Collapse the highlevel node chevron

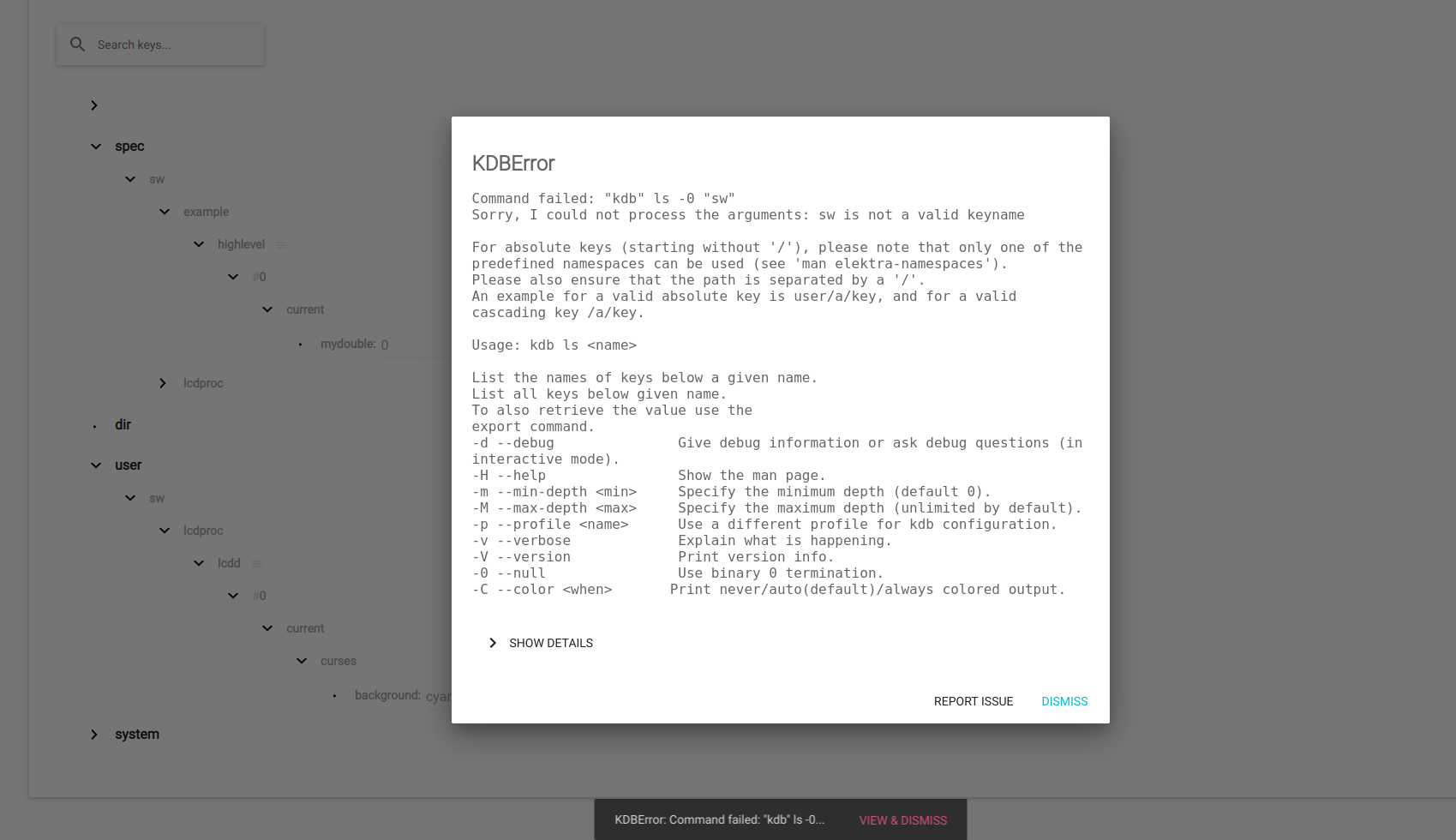tap(199, 244)
